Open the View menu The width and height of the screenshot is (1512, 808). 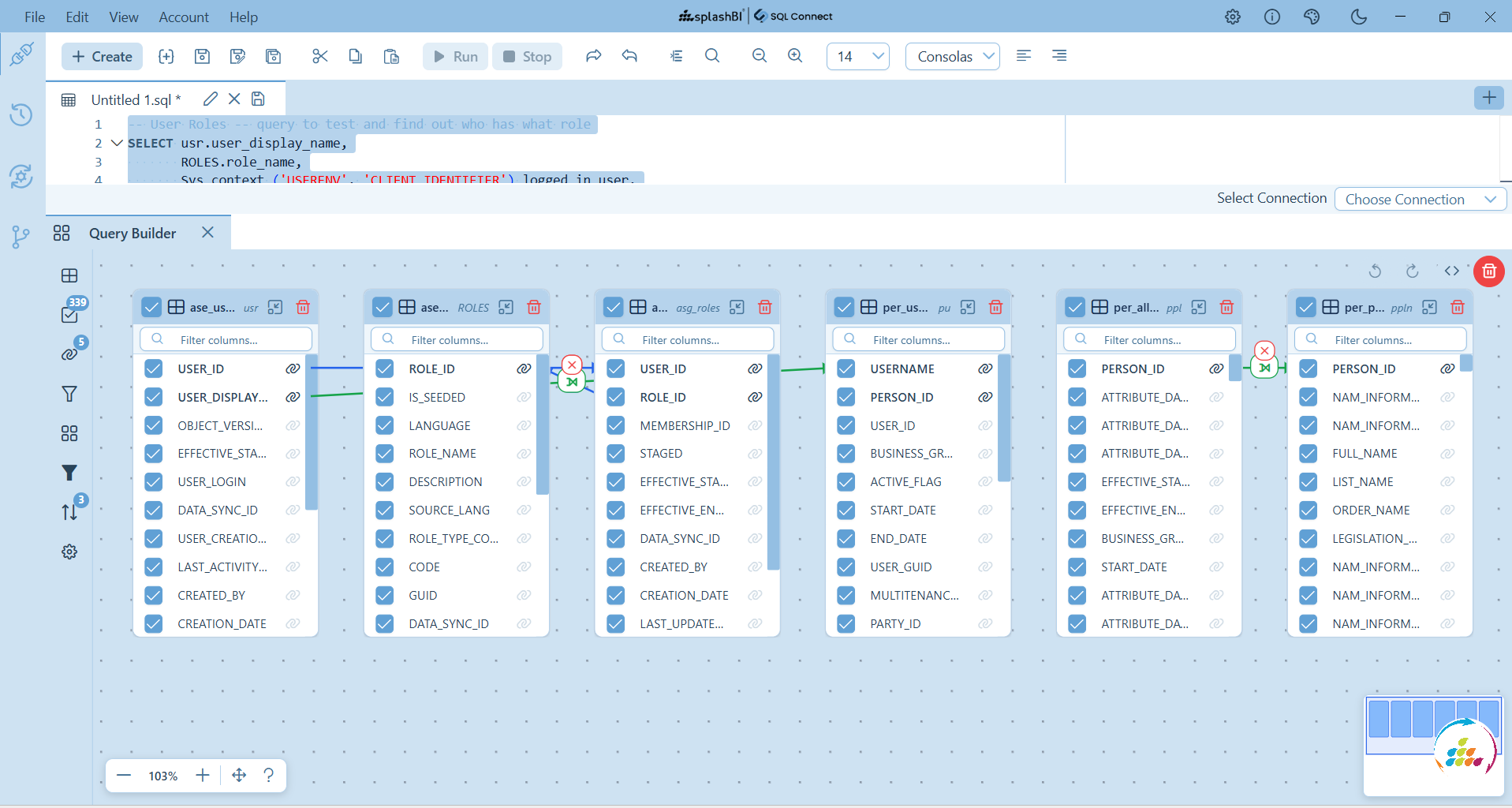click(124, 17)
